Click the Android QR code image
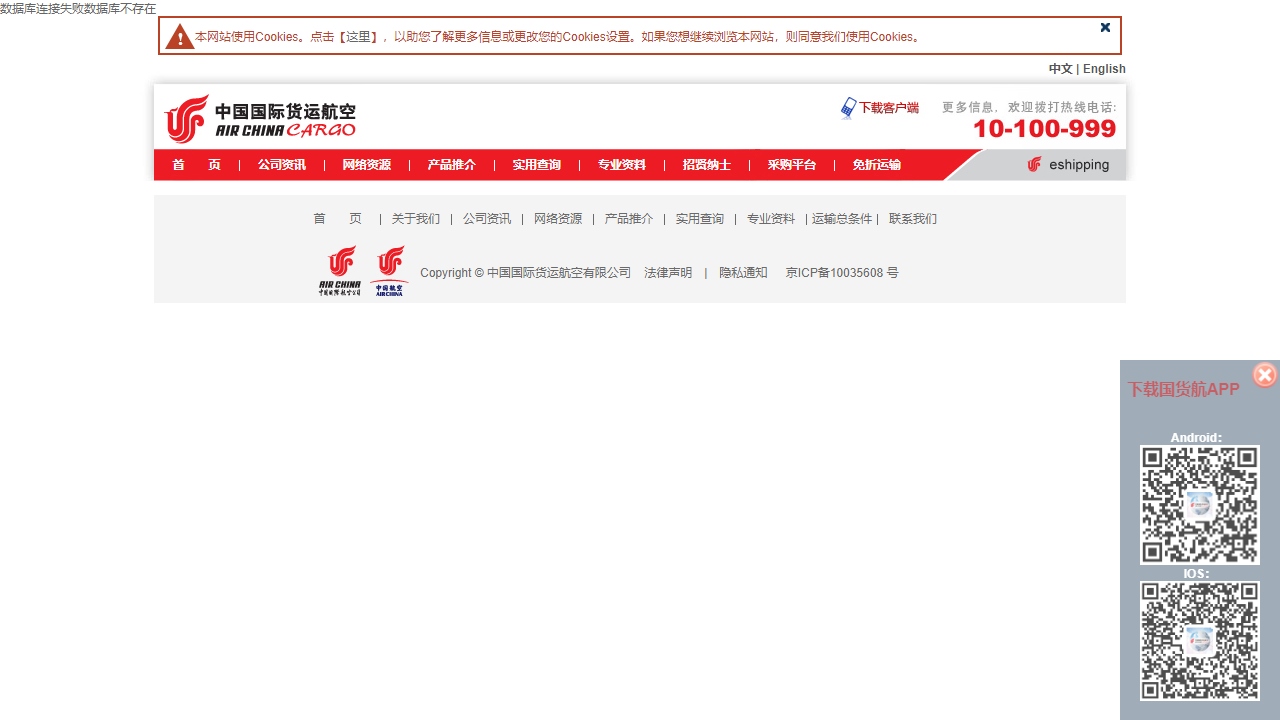The height and width of the screenshot is (720, 1280). click(x=1200, y=505)
